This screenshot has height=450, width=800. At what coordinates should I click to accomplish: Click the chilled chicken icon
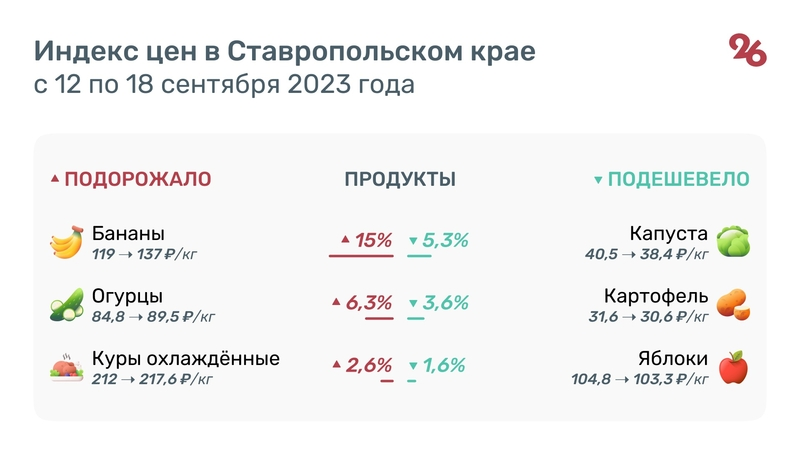[x=66, y=366]
